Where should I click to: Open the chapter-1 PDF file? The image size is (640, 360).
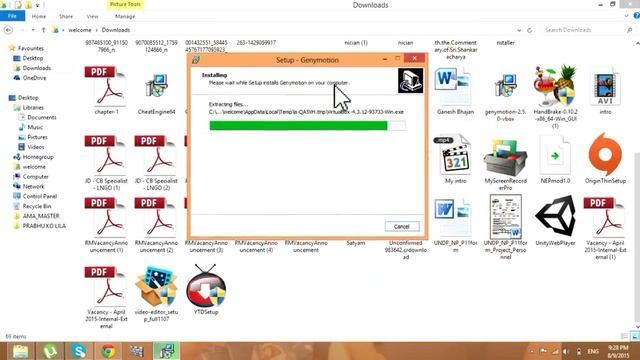coord(106,86)
